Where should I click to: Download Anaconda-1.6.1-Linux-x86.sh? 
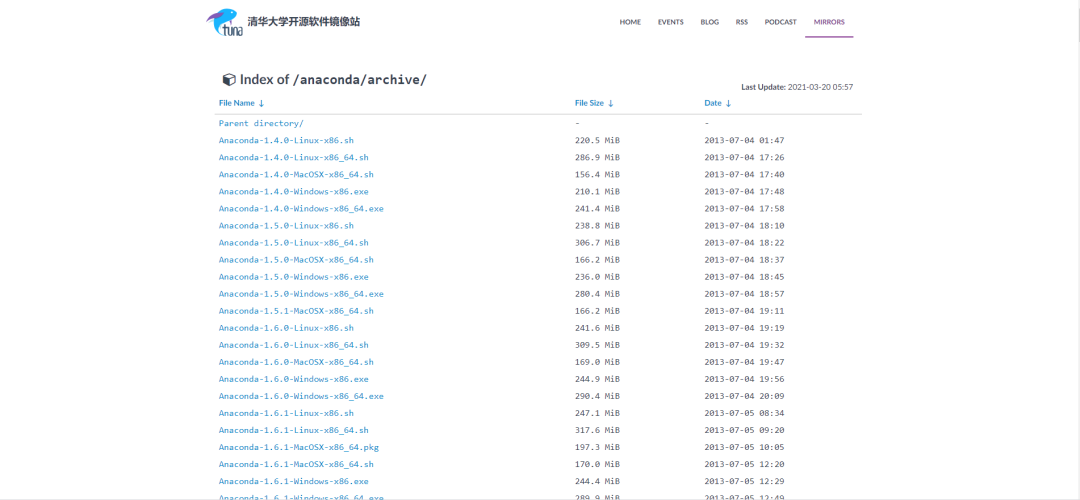coord(287,413)
